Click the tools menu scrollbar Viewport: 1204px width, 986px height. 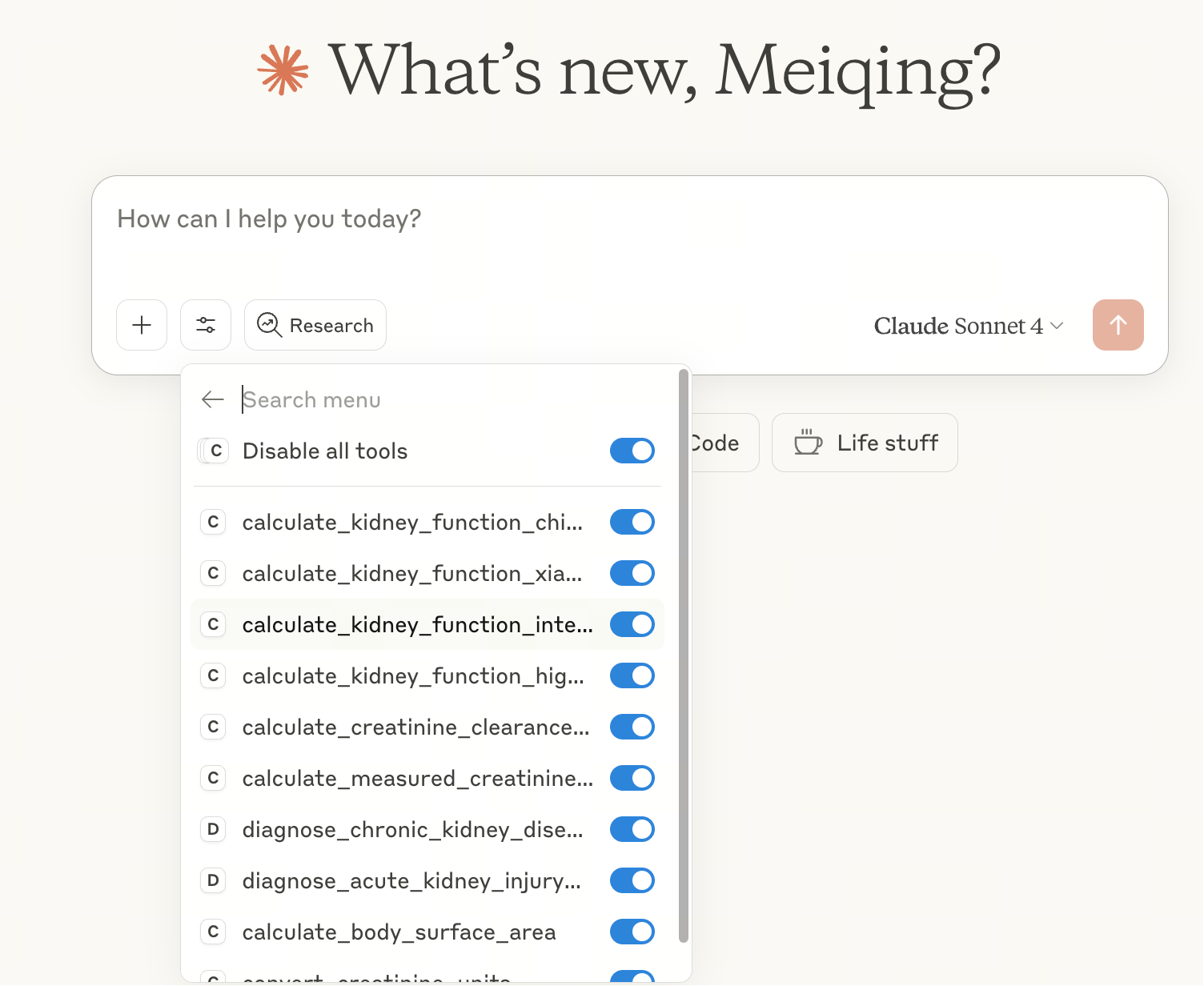(683, 656)
